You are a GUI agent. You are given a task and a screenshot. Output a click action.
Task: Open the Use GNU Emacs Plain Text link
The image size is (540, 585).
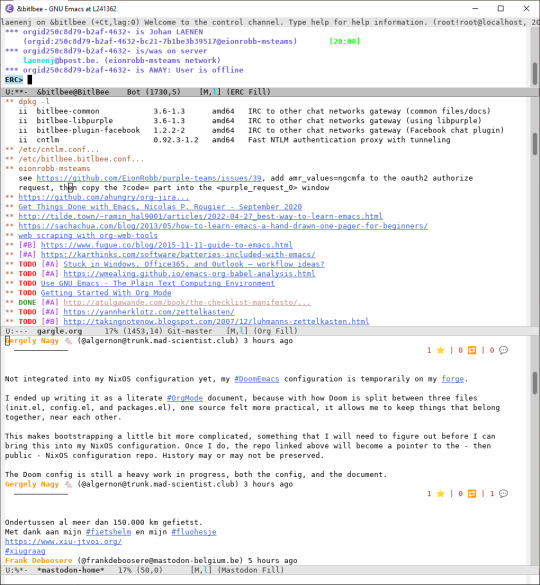point(158,283)
